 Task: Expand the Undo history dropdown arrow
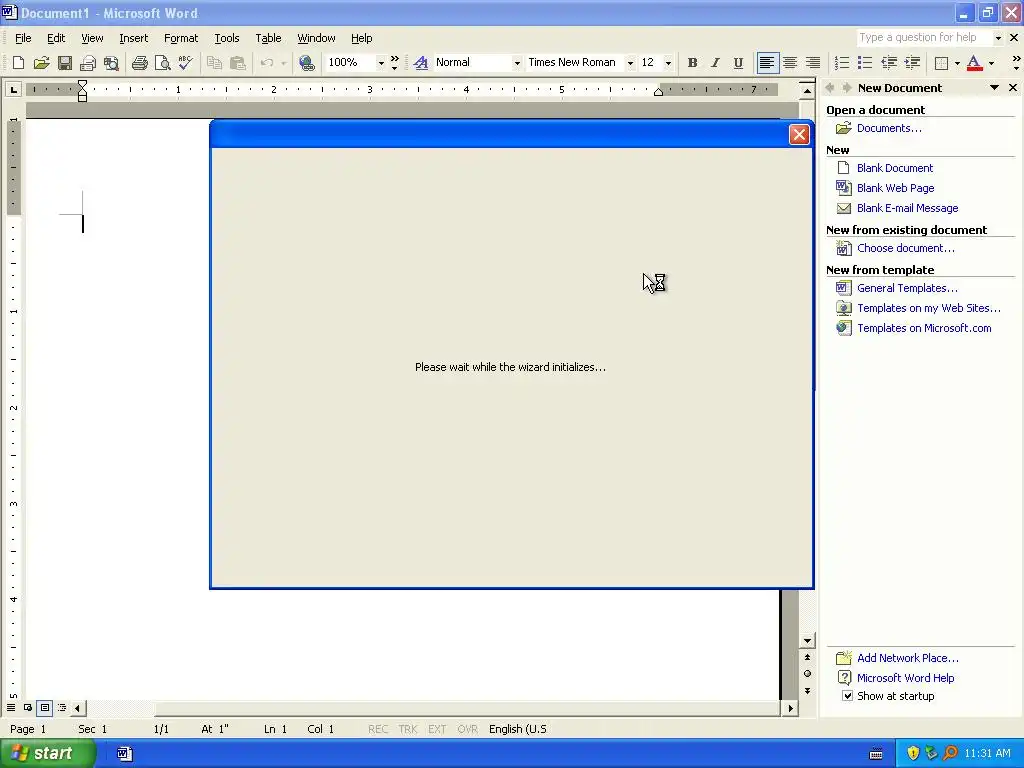tap(283, 63)
